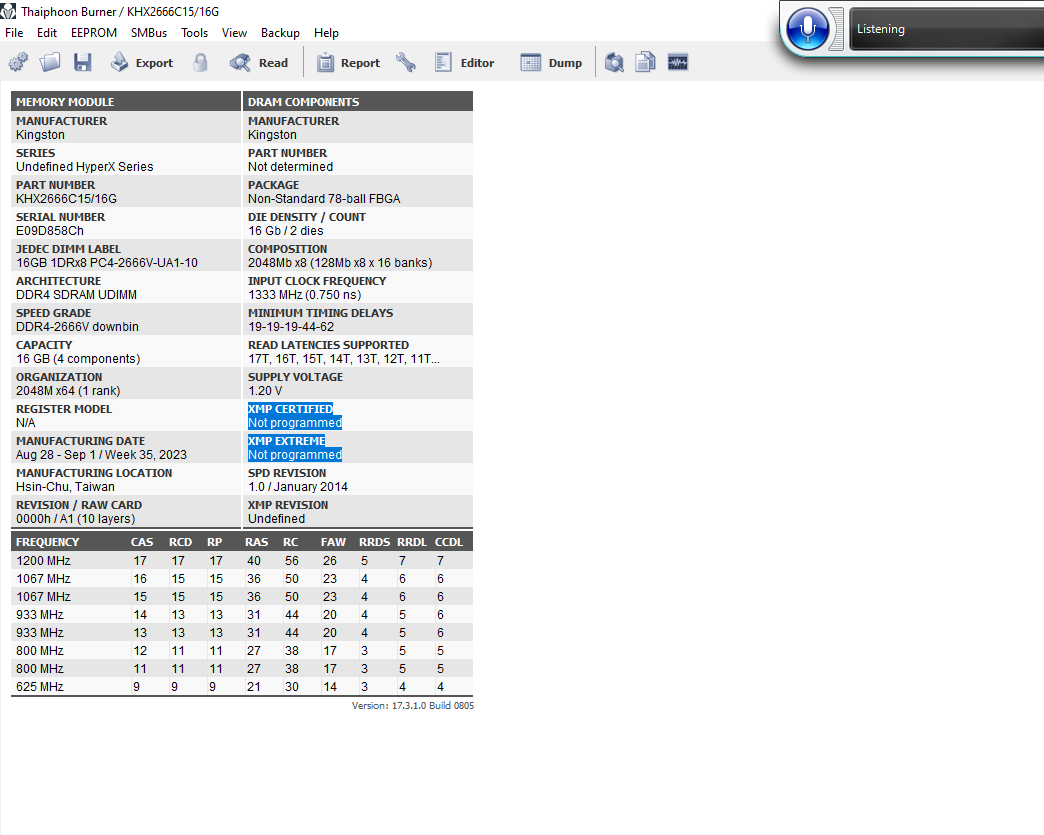Click the 1200 MHz frequency row
This screenshot has width=1044, height=835.
(x=242, y=561)
